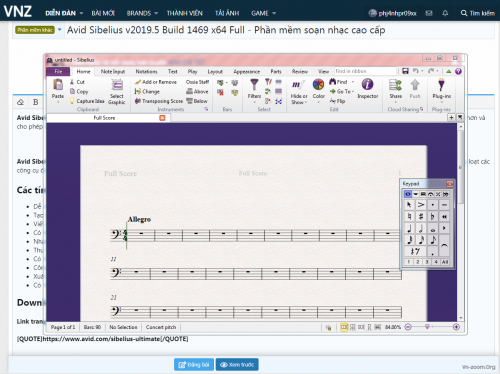
Task: Click the tie button on the Keypad
Action: click(x=444, y=246)
